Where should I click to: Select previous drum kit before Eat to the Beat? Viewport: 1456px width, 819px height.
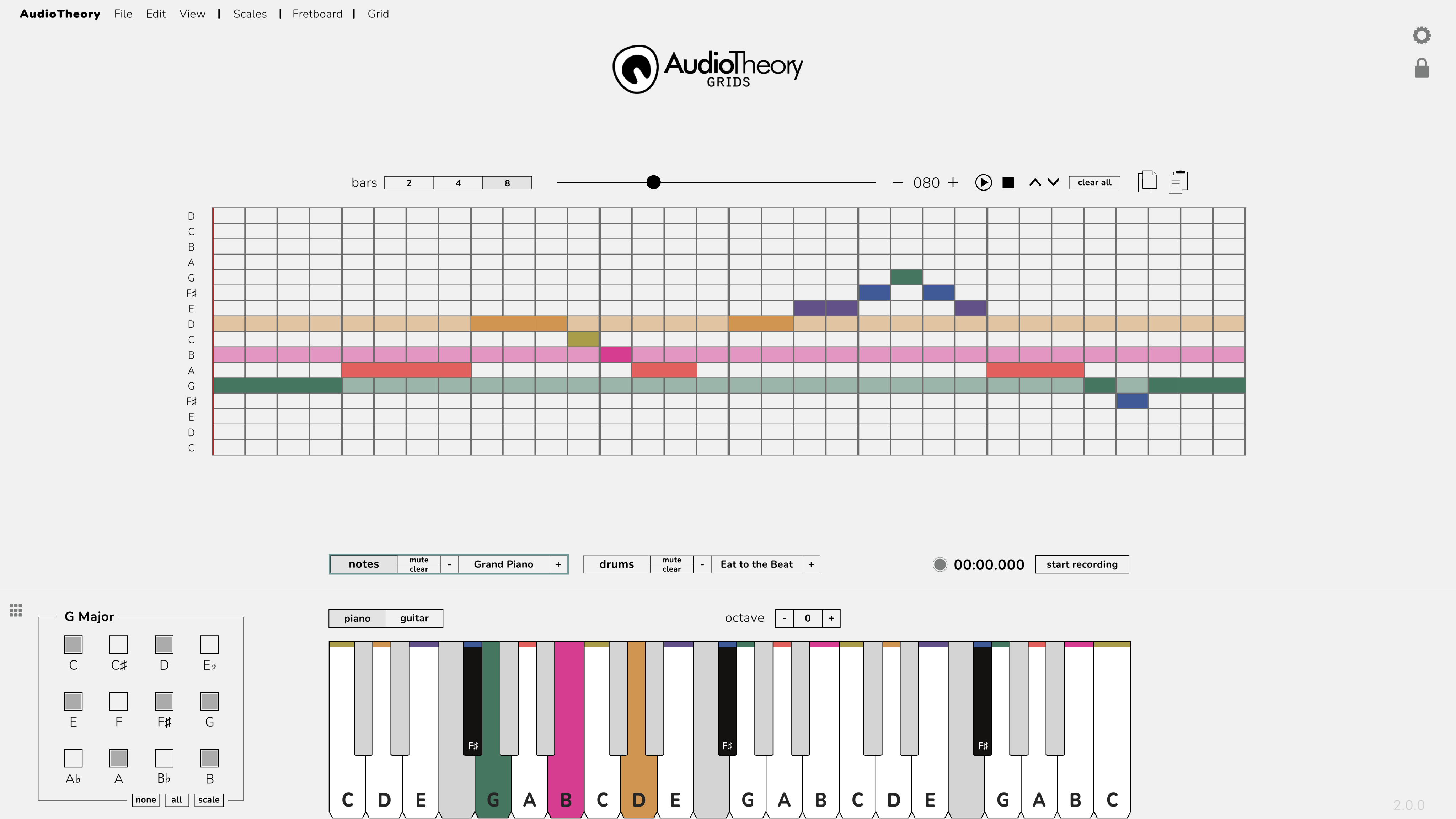pyautogui.click(x=702, y=564)
